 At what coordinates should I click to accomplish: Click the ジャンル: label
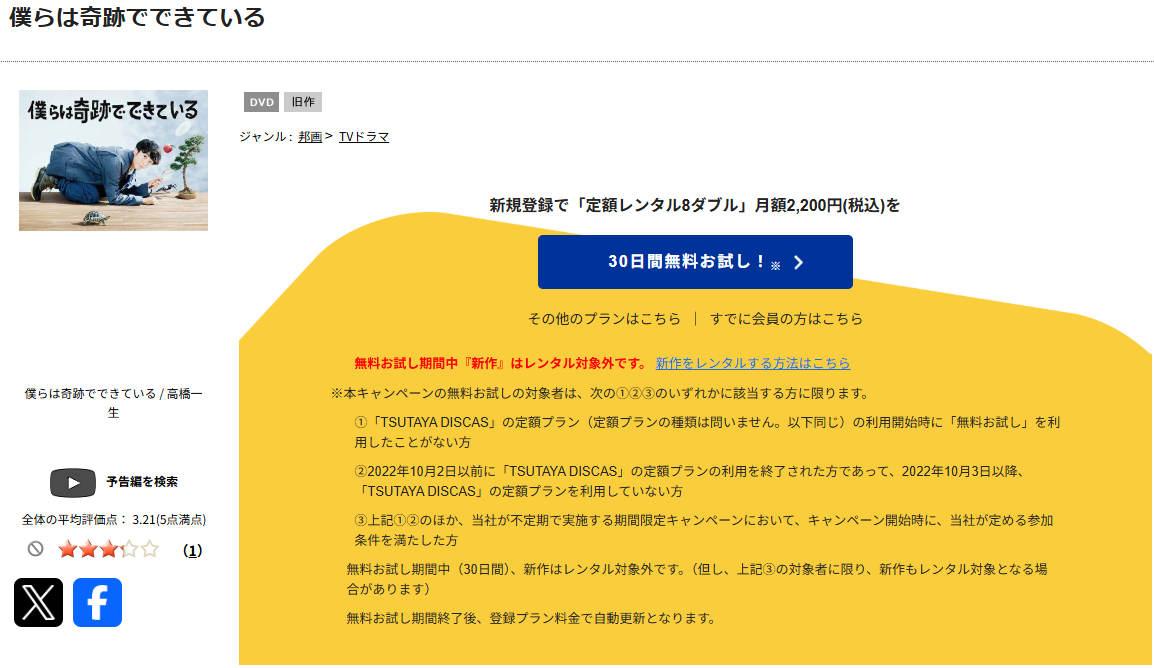tap(266, 137)
